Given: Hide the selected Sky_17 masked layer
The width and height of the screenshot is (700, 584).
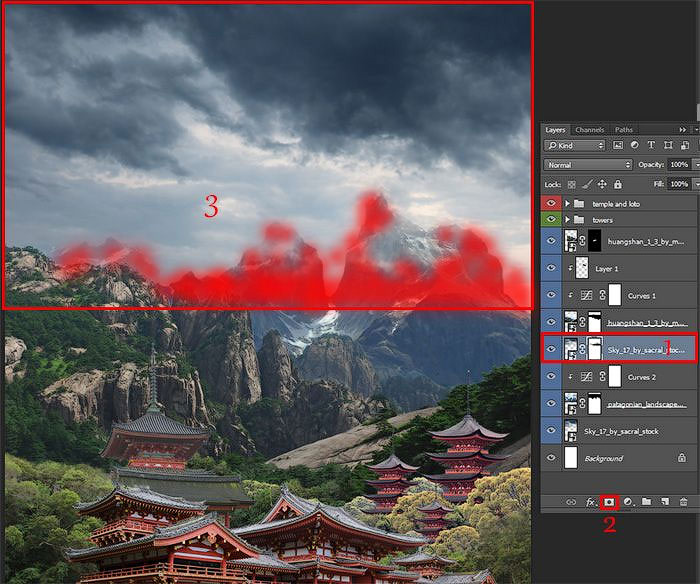Looking at the screenshot, I should coord(551,349).
